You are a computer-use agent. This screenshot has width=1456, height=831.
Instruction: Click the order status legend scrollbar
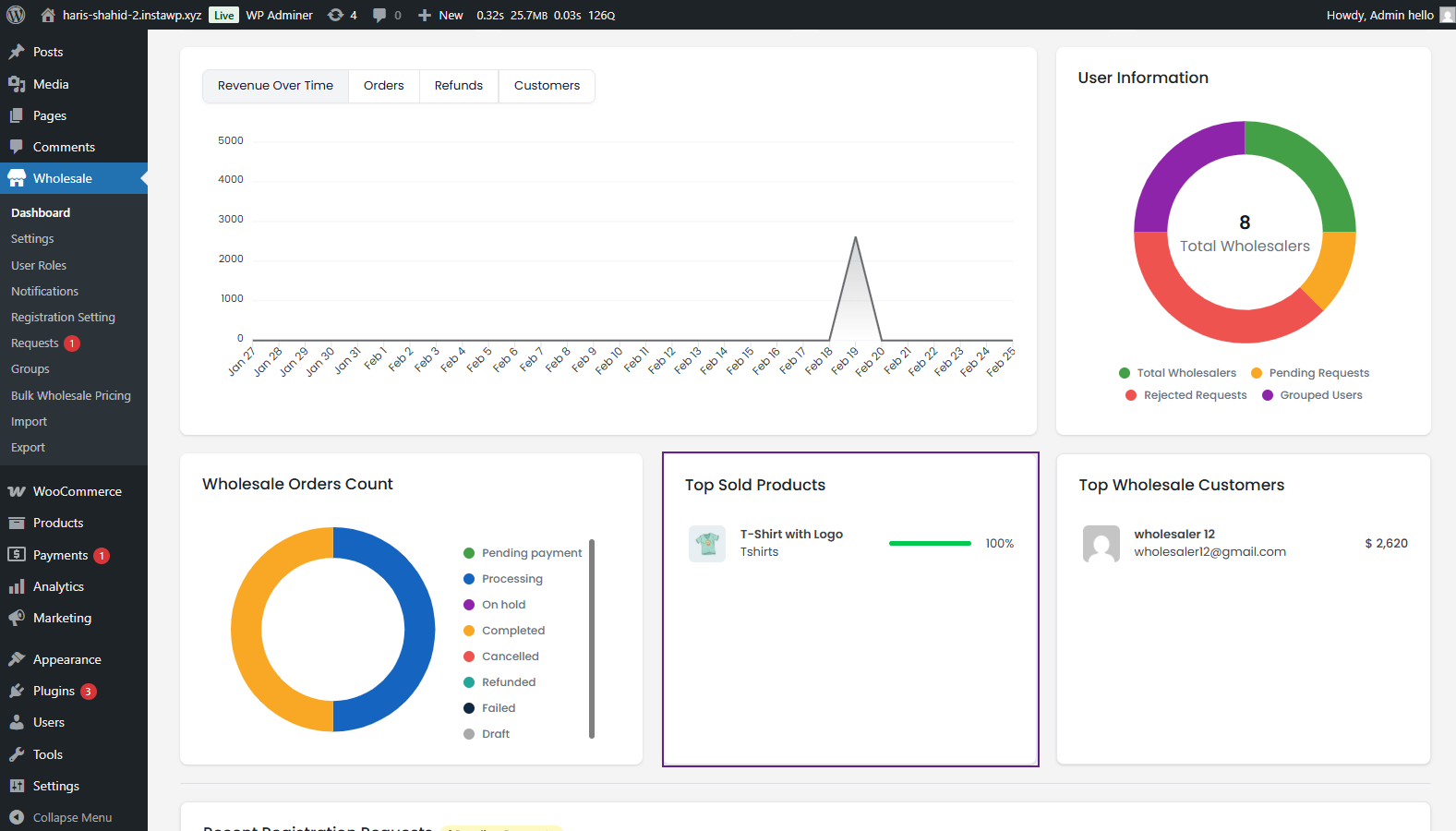tap(592, 639)
